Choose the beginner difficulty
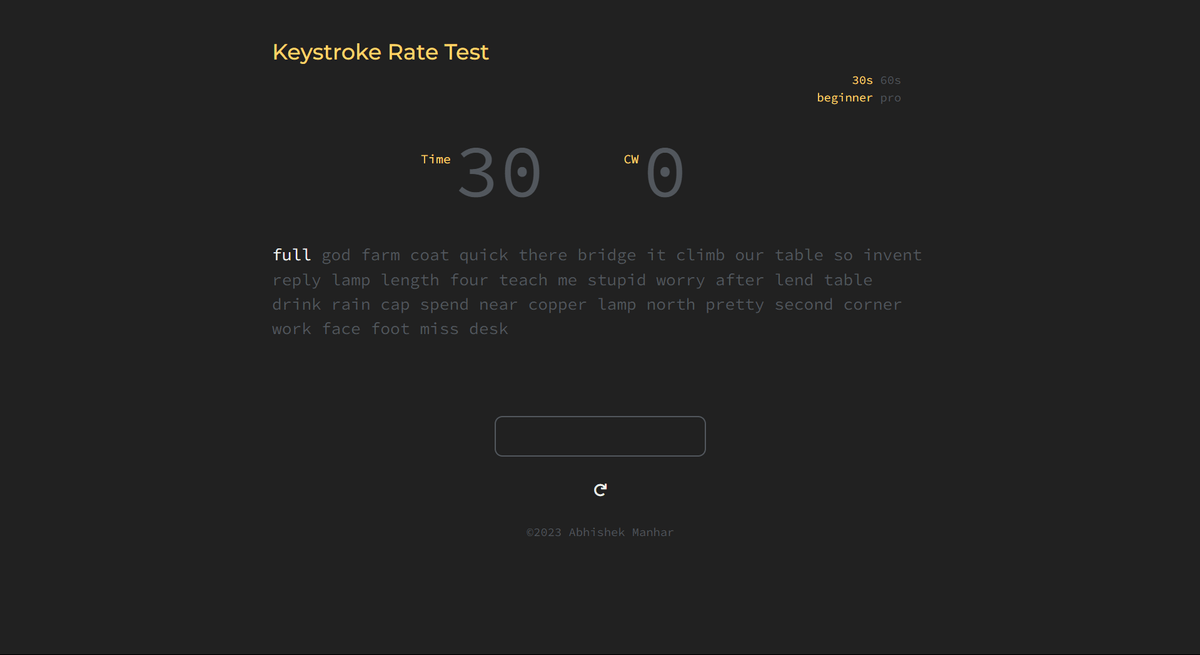The image size is (1200, 655). [844, 98]
